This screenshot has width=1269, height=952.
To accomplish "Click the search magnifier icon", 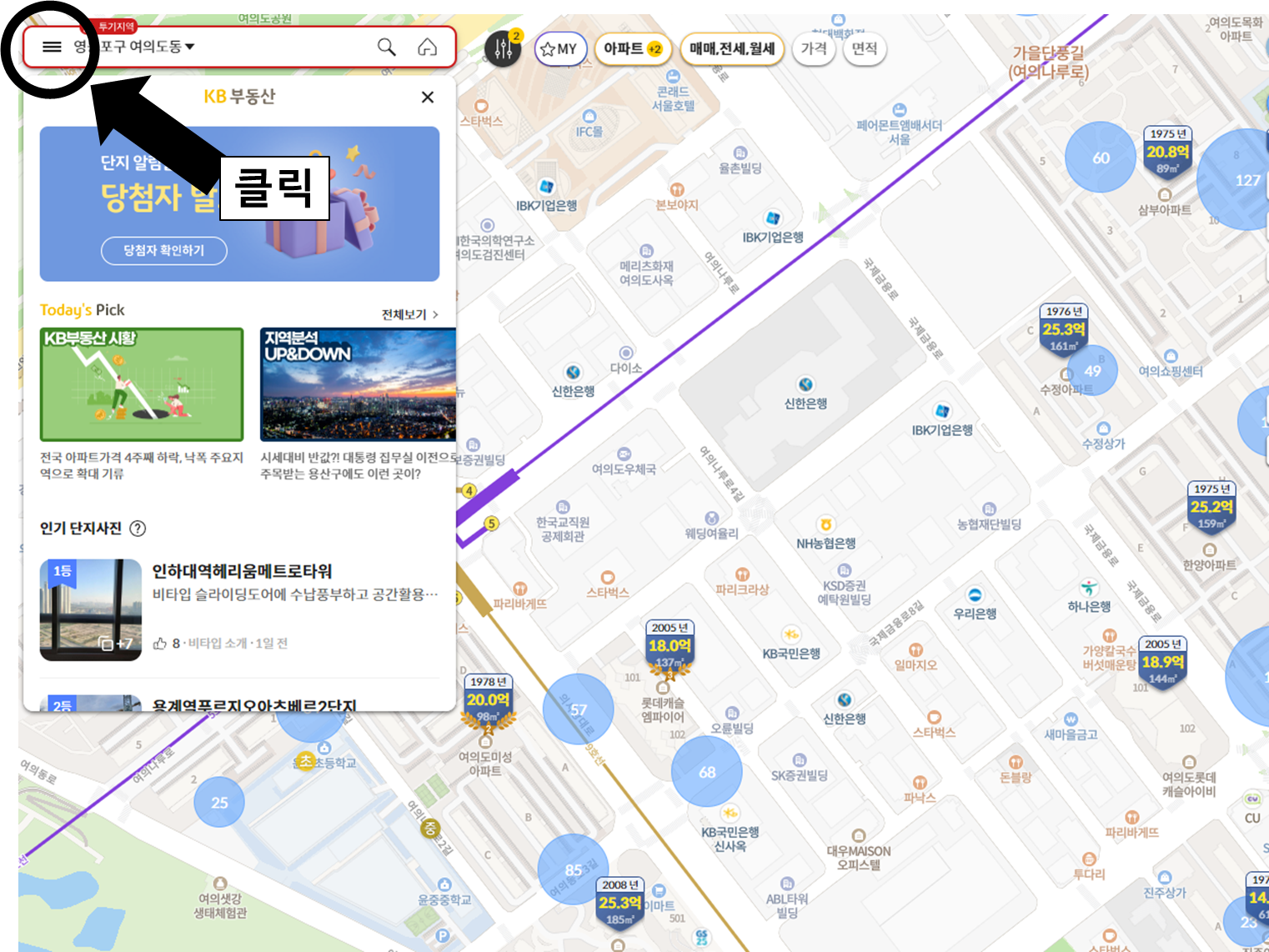I will [387, 47].
